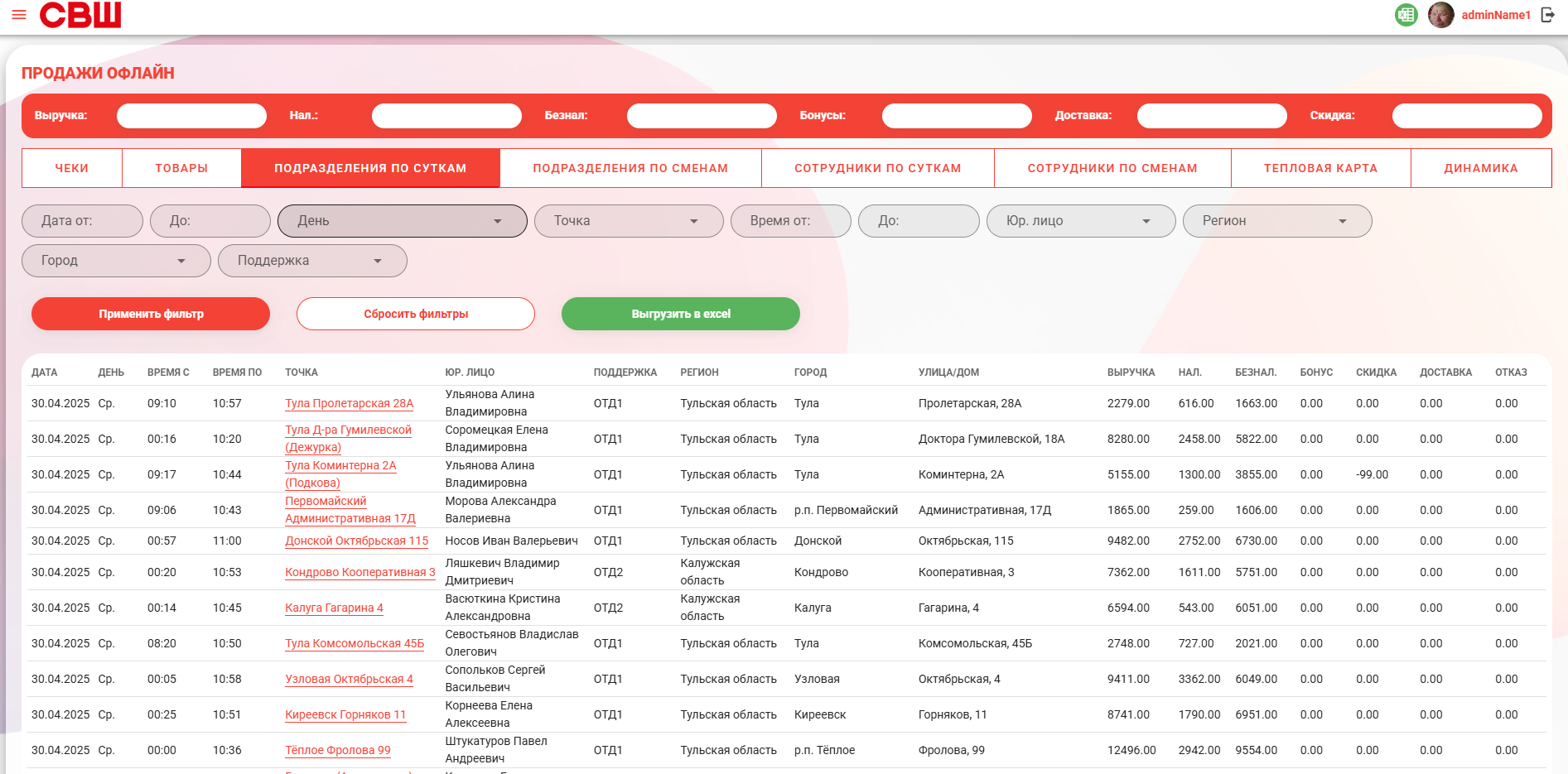Image resolution: width=1568 pixels, height=774 pixels.
Task: Click the date До field
Action: pos(210,221)
